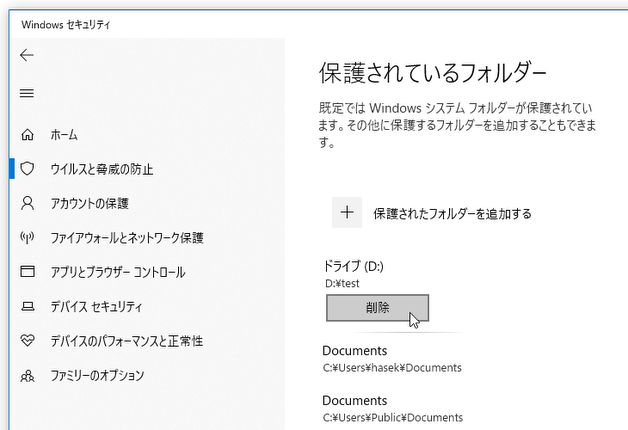Click the back arrow icon
The width and height of the screenshot is (628, 430).
point(27,55)
